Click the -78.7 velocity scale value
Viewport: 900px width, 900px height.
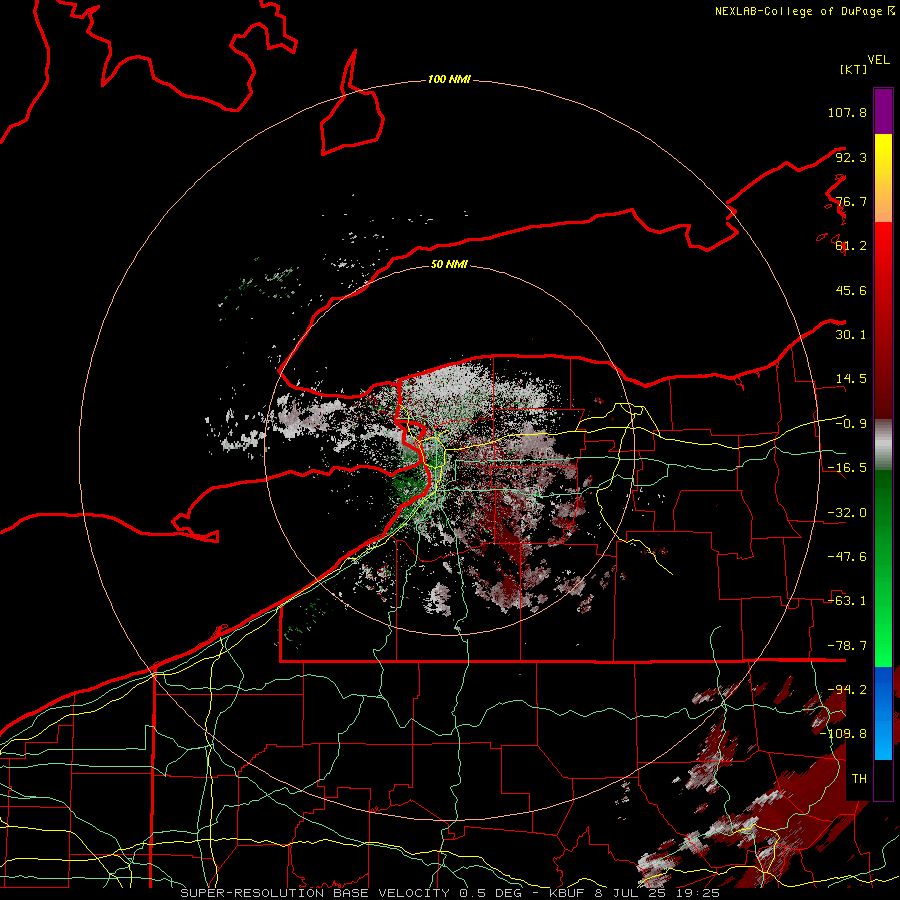pos(847,646)
